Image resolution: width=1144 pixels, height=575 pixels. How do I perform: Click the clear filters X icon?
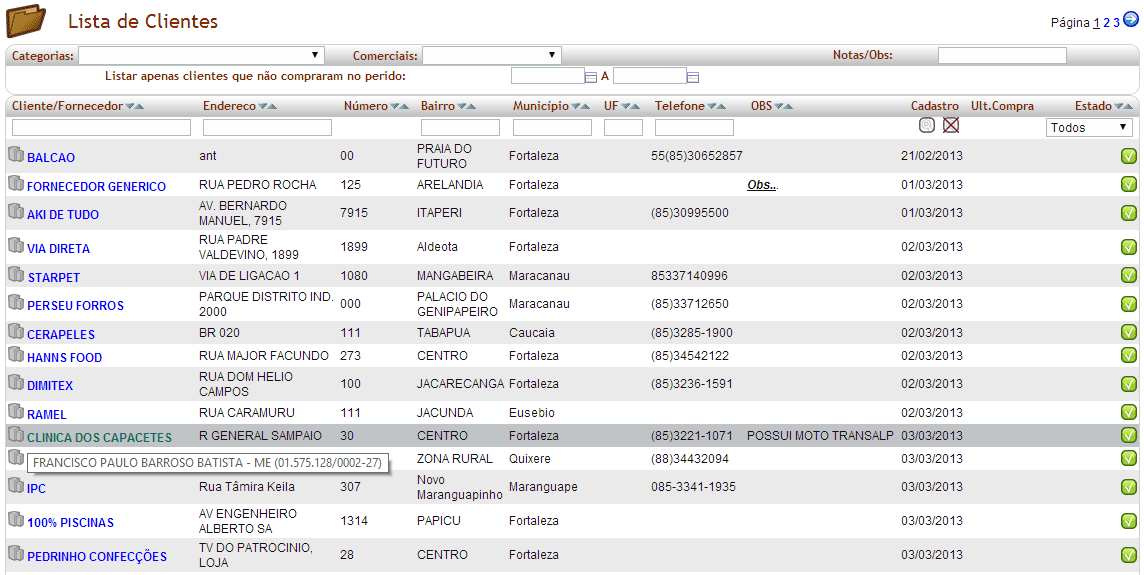coord(951,126)
